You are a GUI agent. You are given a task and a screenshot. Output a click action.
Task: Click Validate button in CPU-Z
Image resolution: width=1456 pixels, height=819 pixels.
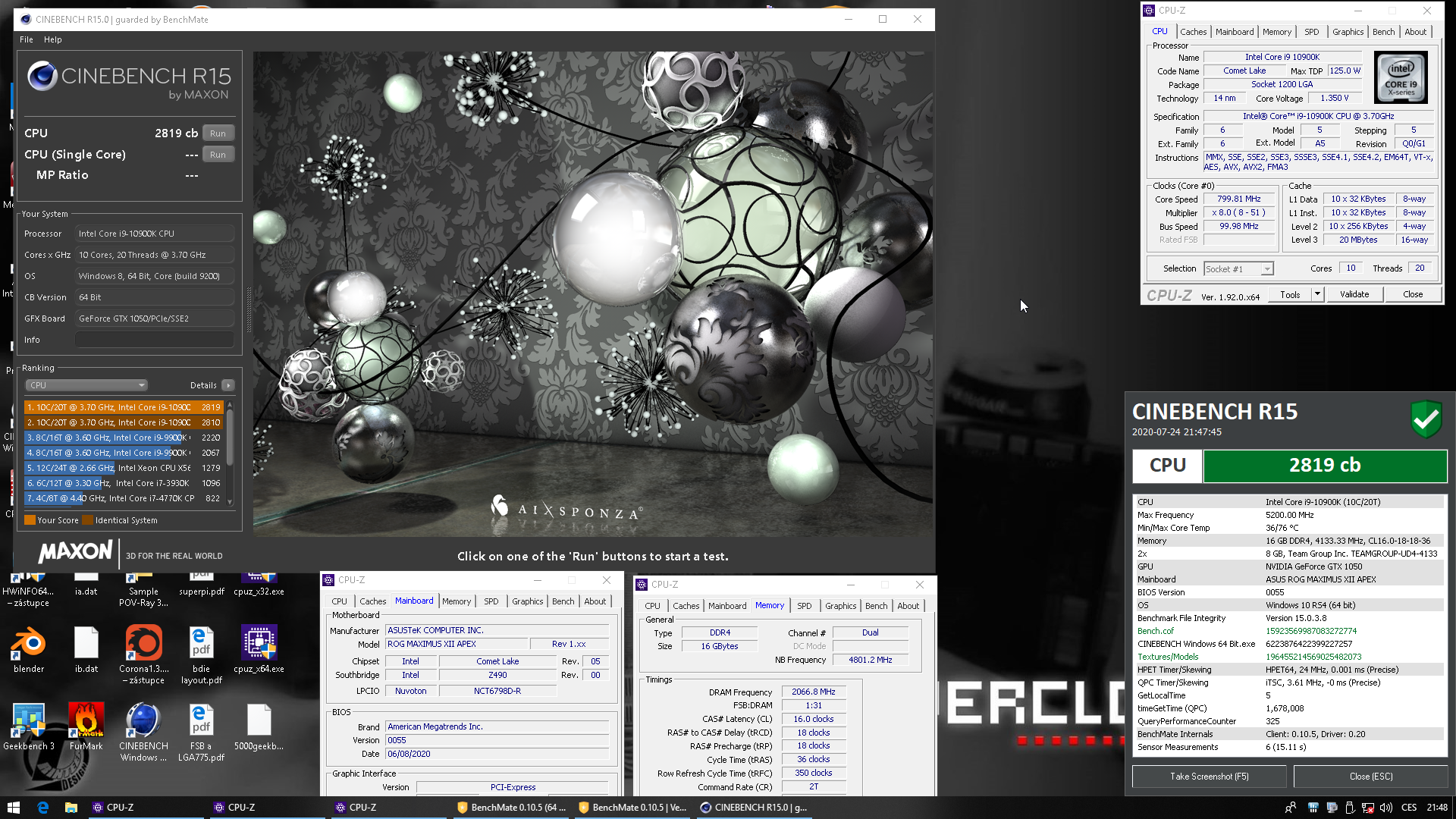(x=1354, y=294)
